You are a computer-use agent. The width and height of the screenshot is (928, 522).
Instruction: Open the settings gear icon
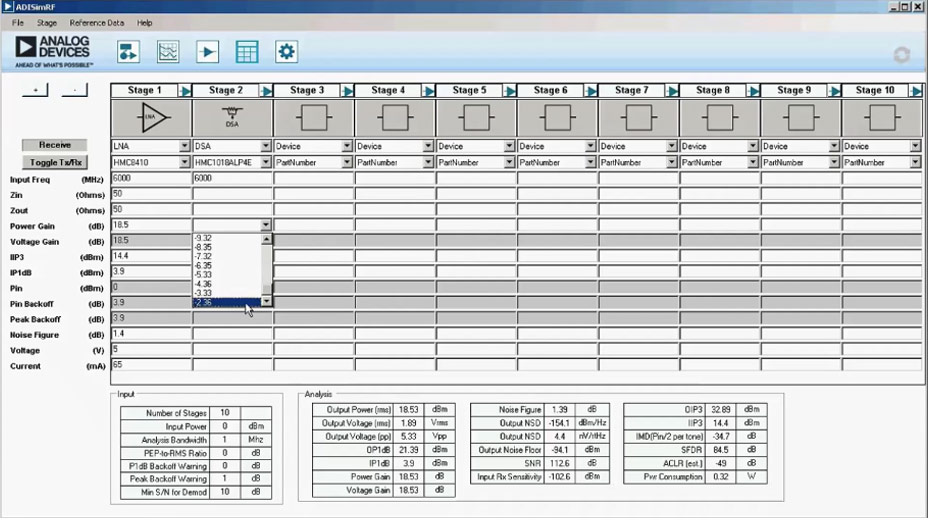(287, 52)
